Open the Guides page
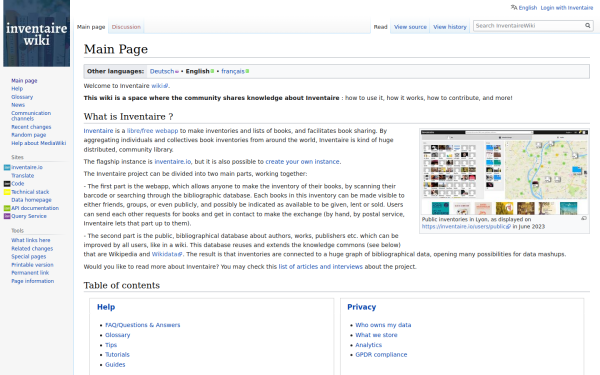This screenshot has width=600, height=375. (x=115, y=365)
